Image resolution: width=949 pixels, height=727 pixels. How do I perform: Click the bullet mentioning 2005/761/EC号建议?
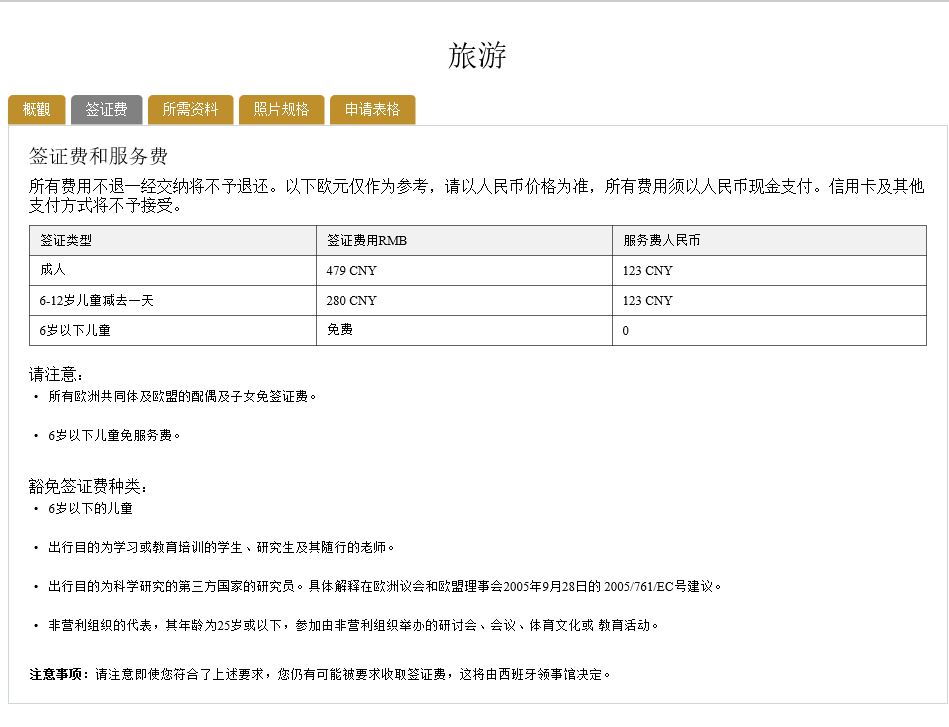pos(384,586)
